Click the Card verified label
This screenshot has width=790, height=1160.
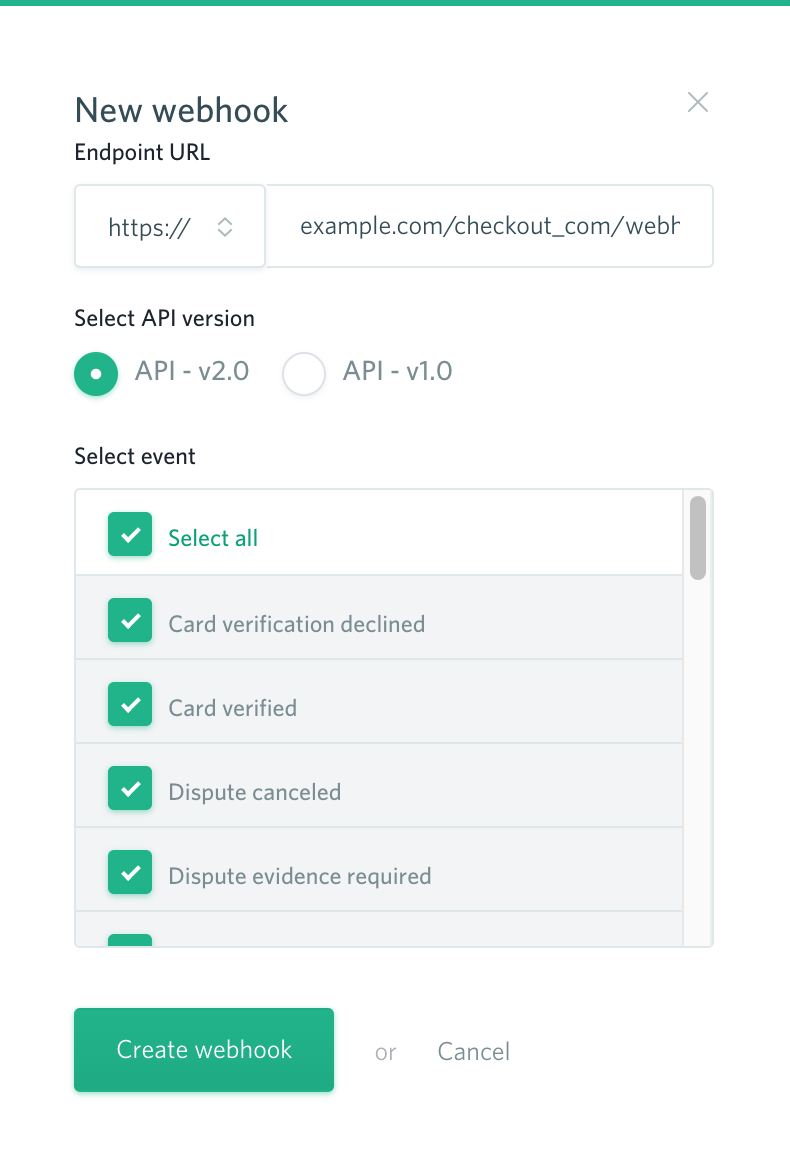click(232, 708)
